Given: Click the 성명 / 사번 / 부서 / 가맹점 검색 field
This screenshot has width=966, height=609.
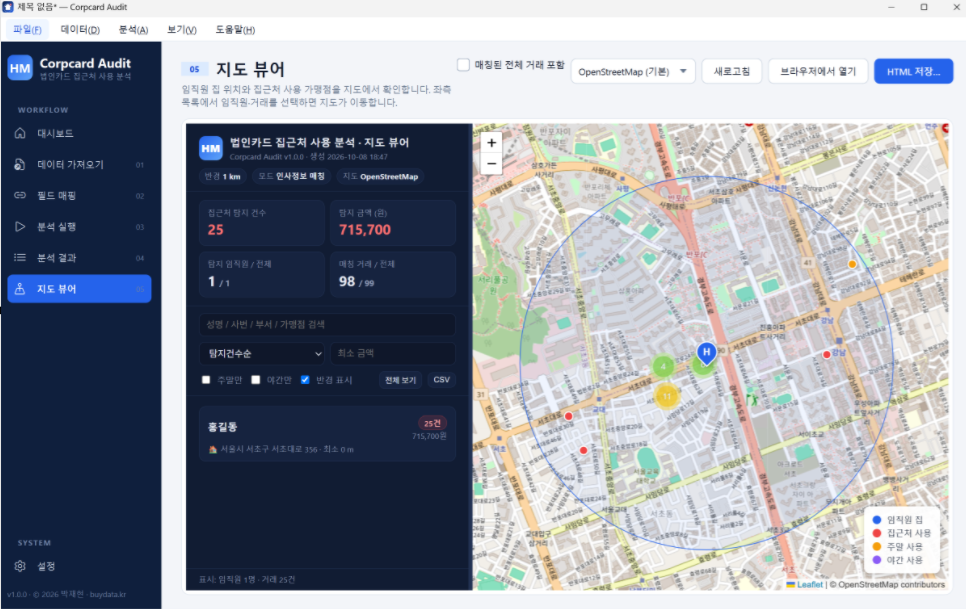Looking at the screenshot, I should coord(327,325).
